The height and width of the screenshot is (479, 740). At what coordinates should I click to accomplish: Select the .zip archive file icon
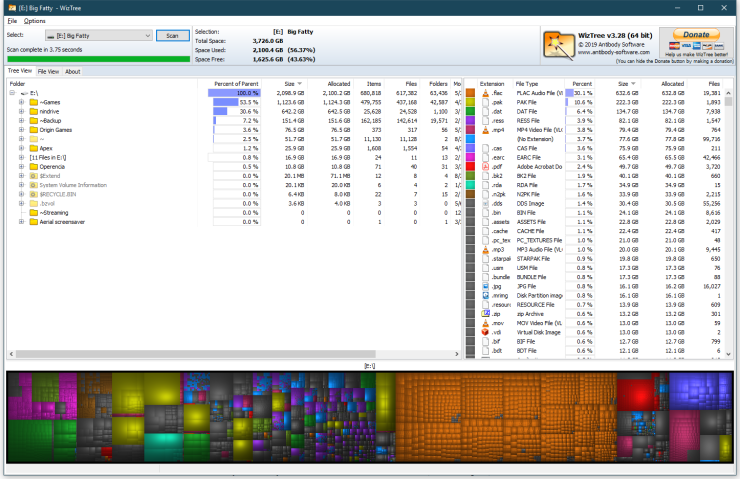(485, 314)
